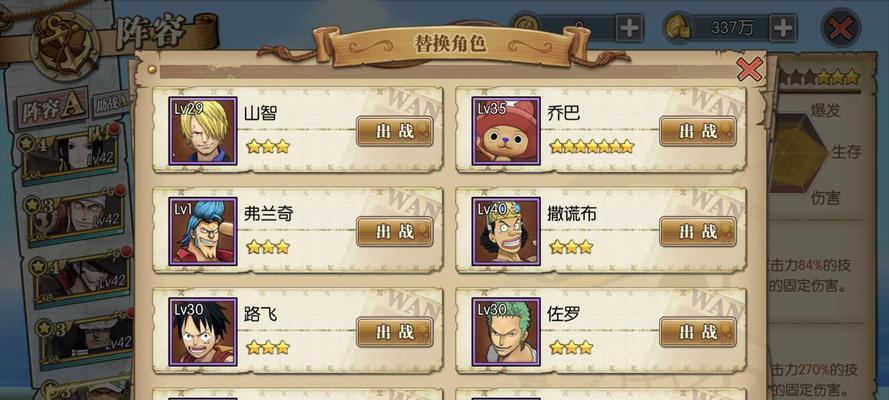The height and width of the screenshot is (400, 889).
Task: Deploy 山智 with the 出战 button
Action: tap(395, 131)
